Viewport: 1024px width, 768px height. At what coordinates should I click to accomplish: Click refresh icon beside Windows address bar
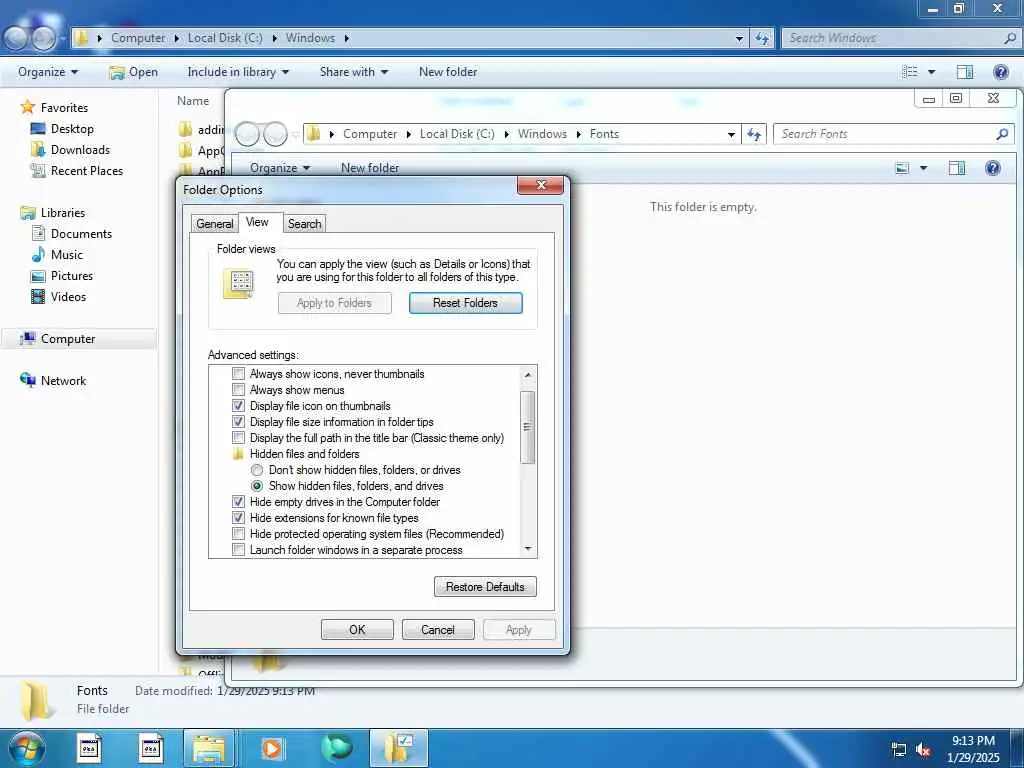[x=761, y=38]
